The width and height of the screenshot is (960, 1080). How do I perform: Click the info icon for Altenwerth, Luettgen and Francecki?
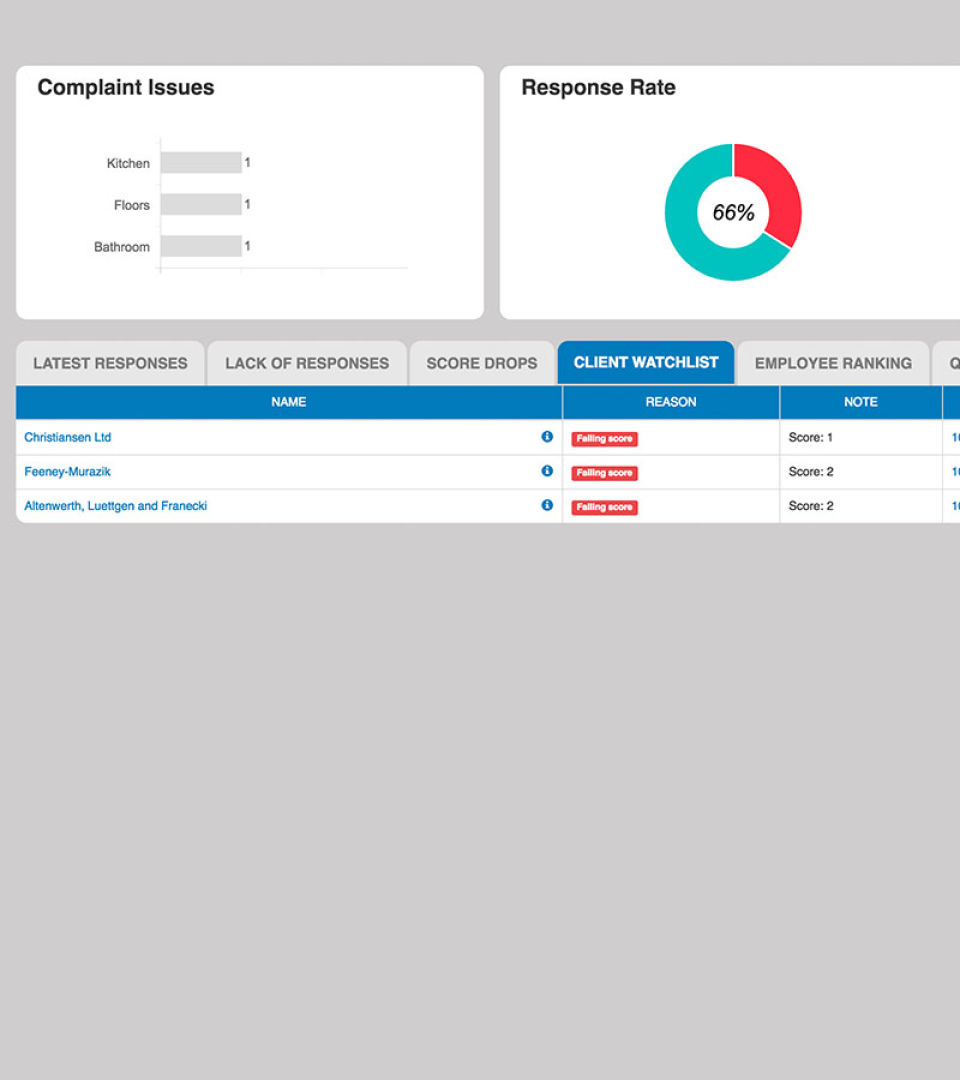point(547,505)
